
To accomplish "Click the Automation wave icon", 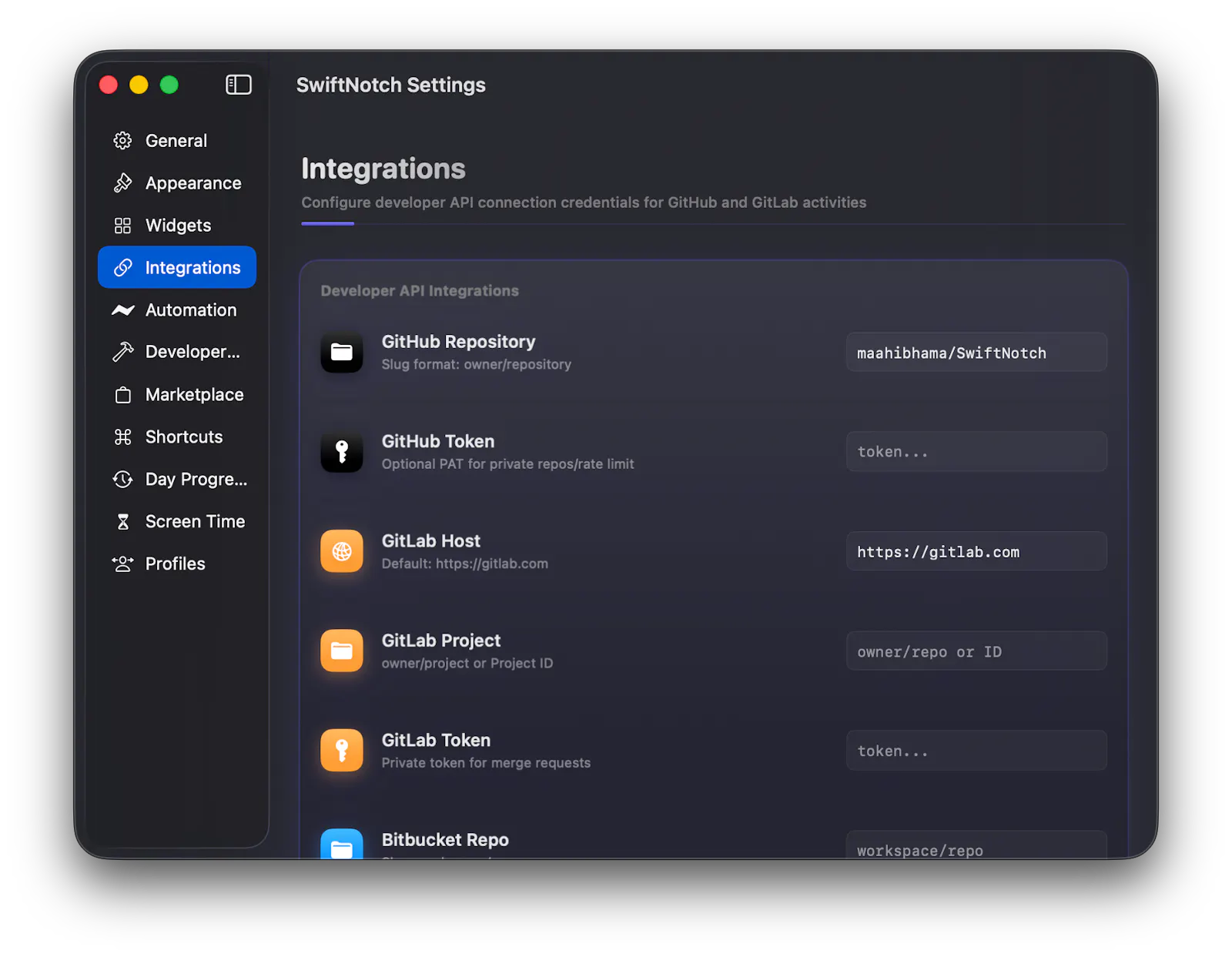I will [122, 310].
